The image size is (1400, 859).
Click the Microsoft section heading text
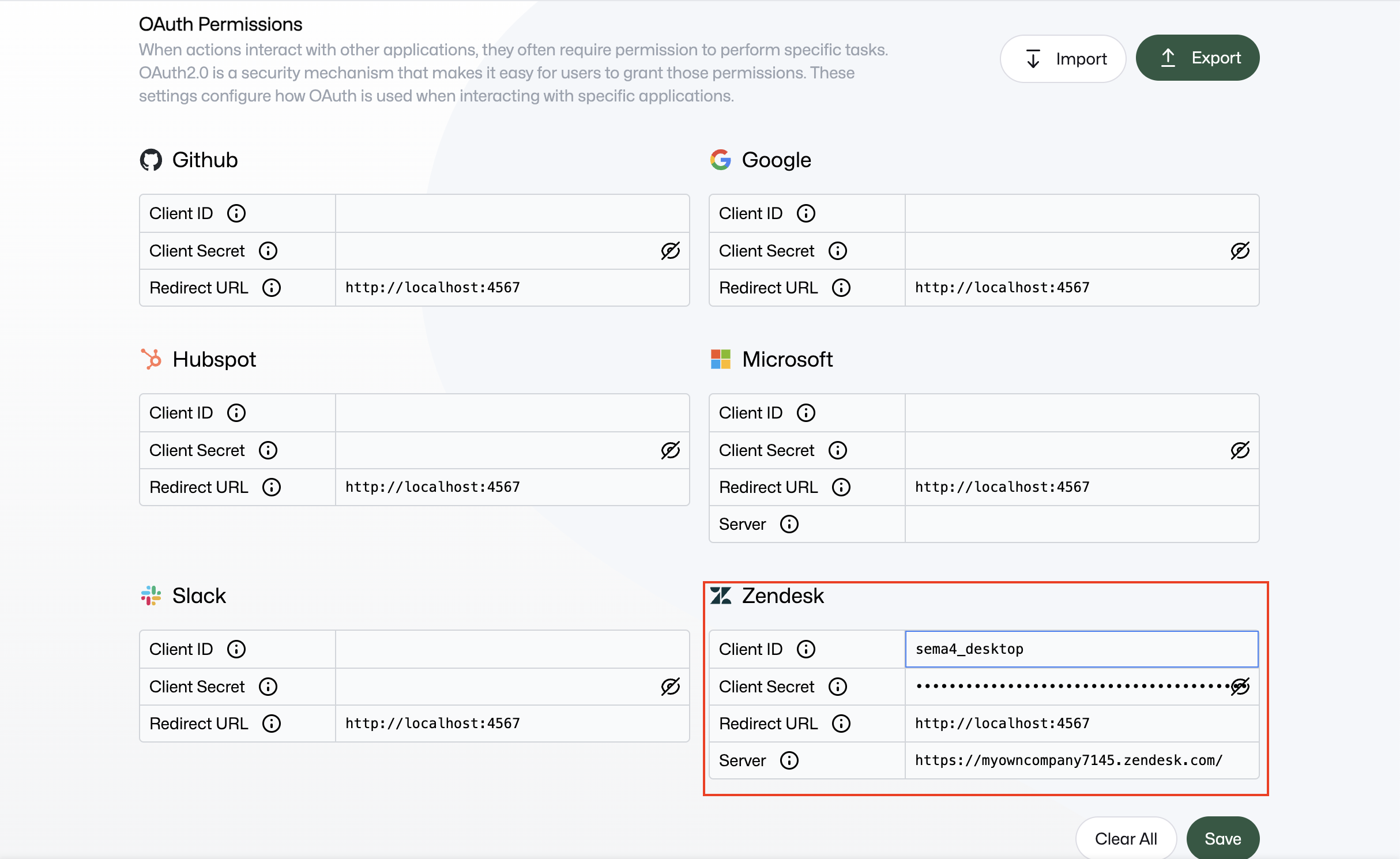click(787, 359)
